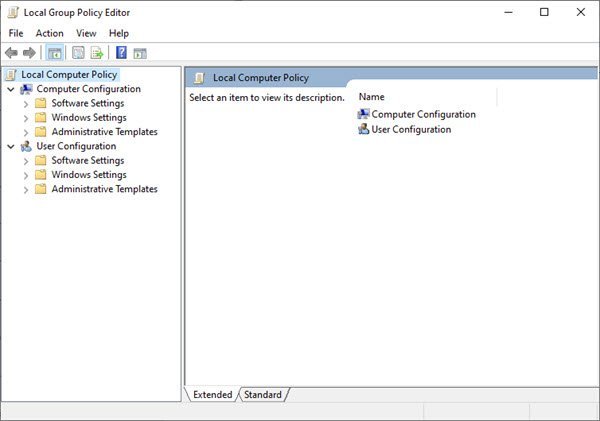The image size is (600, 421).
Task: Select Software Settings under User Configuration
Action: tap(88, 160)
